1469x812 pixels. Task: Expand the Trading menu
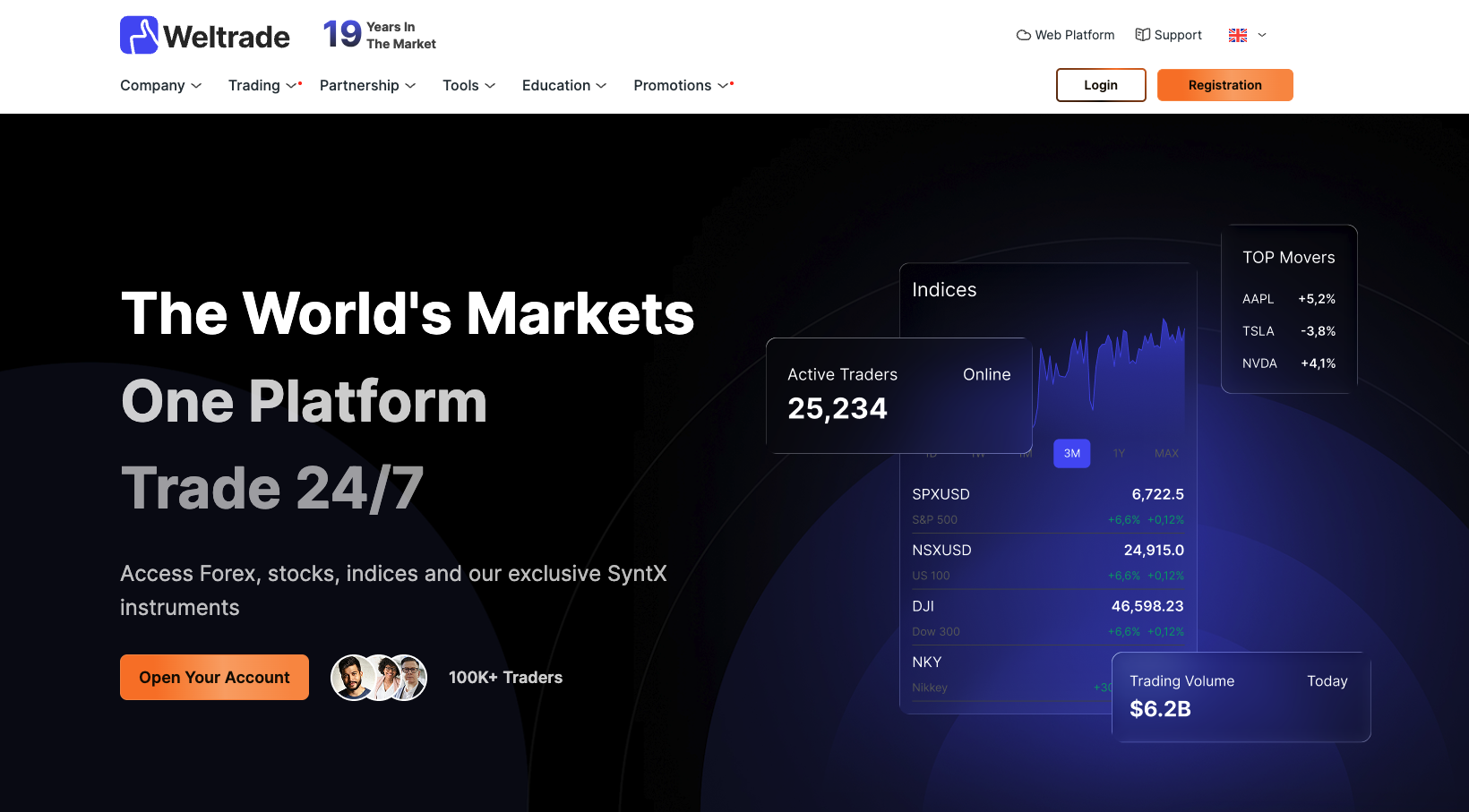[x=262, y=85]
